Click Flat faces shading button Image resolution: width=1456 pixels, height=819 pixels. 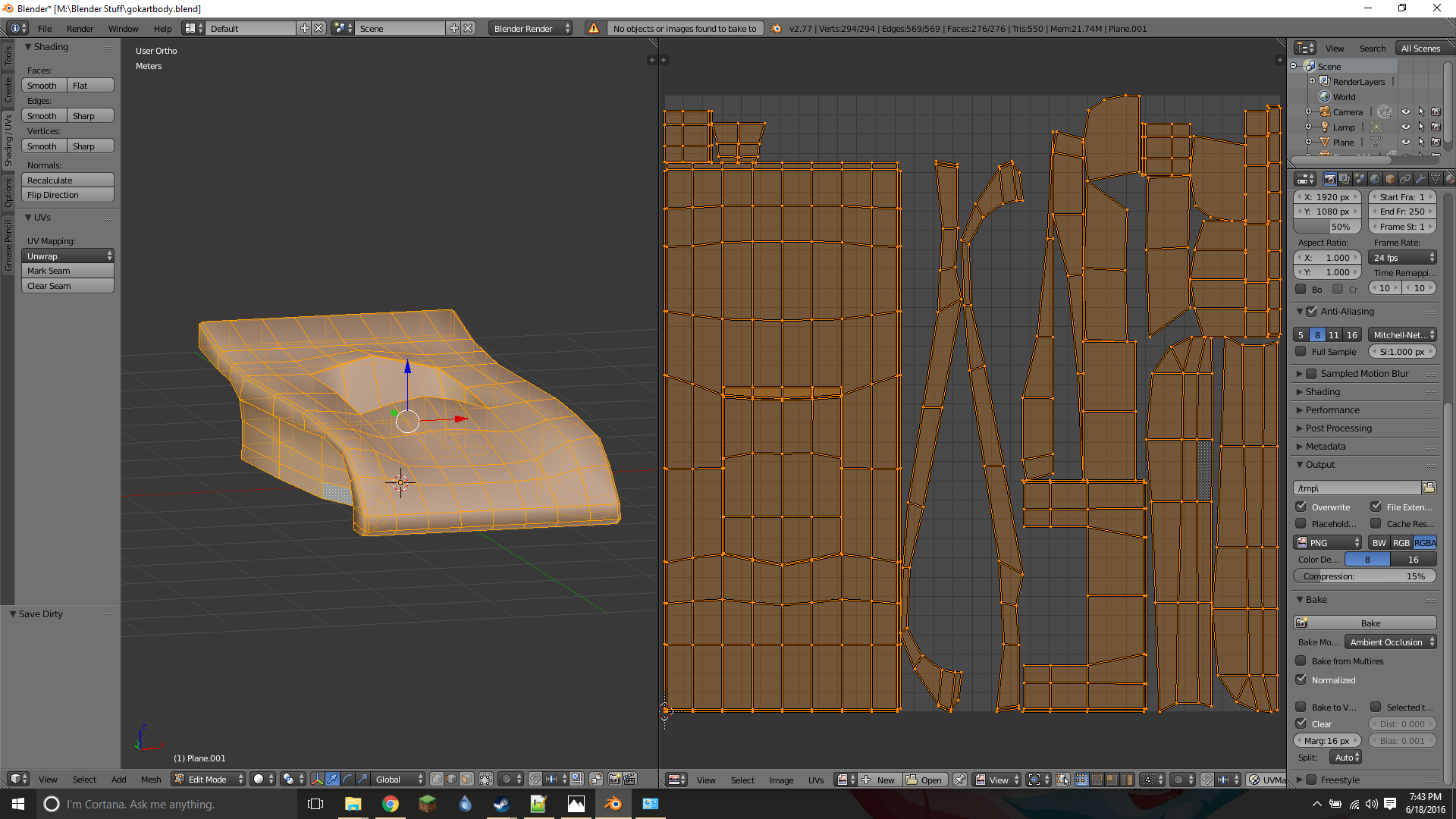coord(90,85)
